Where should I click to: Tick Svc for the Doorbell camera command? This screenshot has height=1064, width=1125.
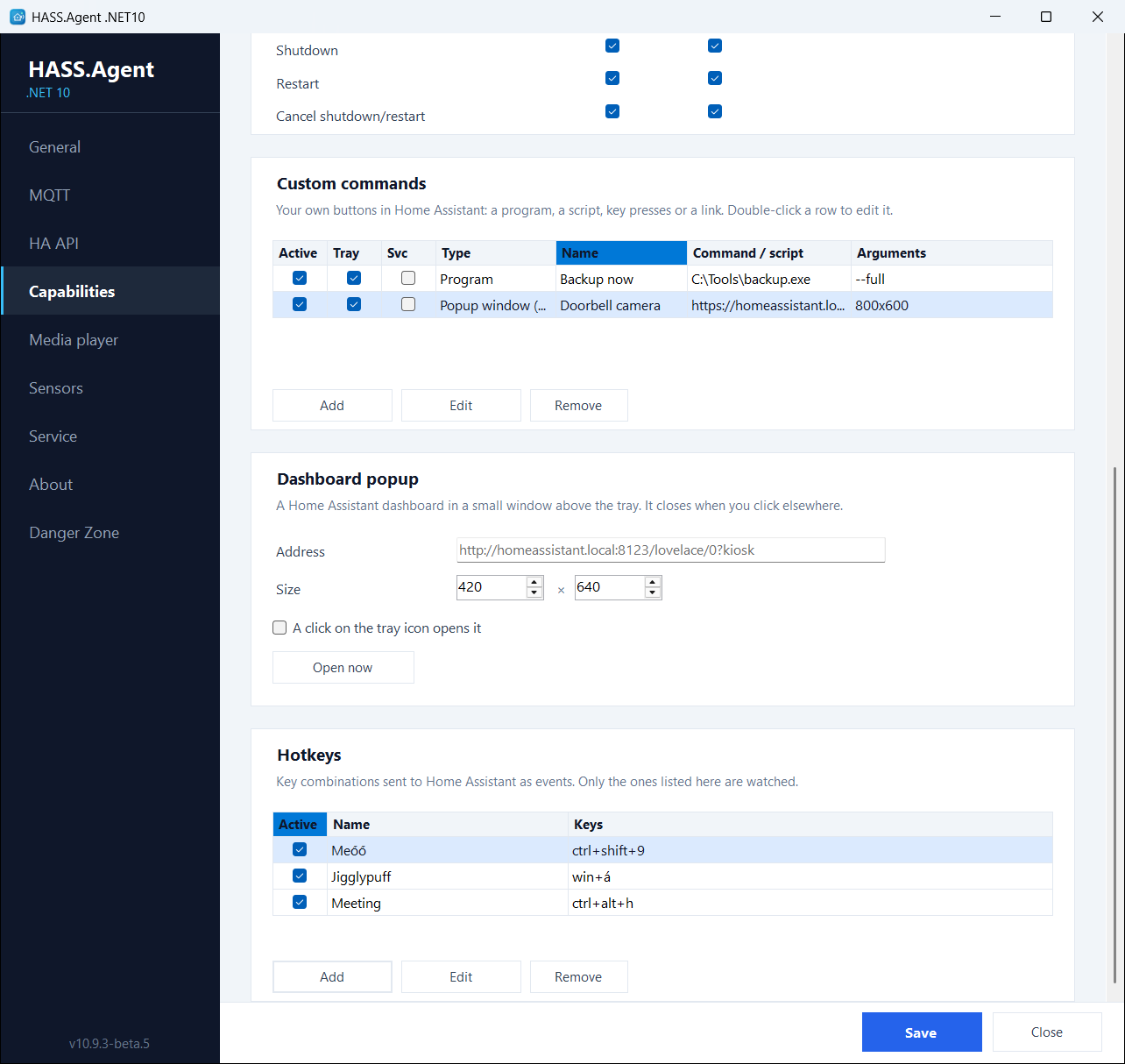coord(408,304)
